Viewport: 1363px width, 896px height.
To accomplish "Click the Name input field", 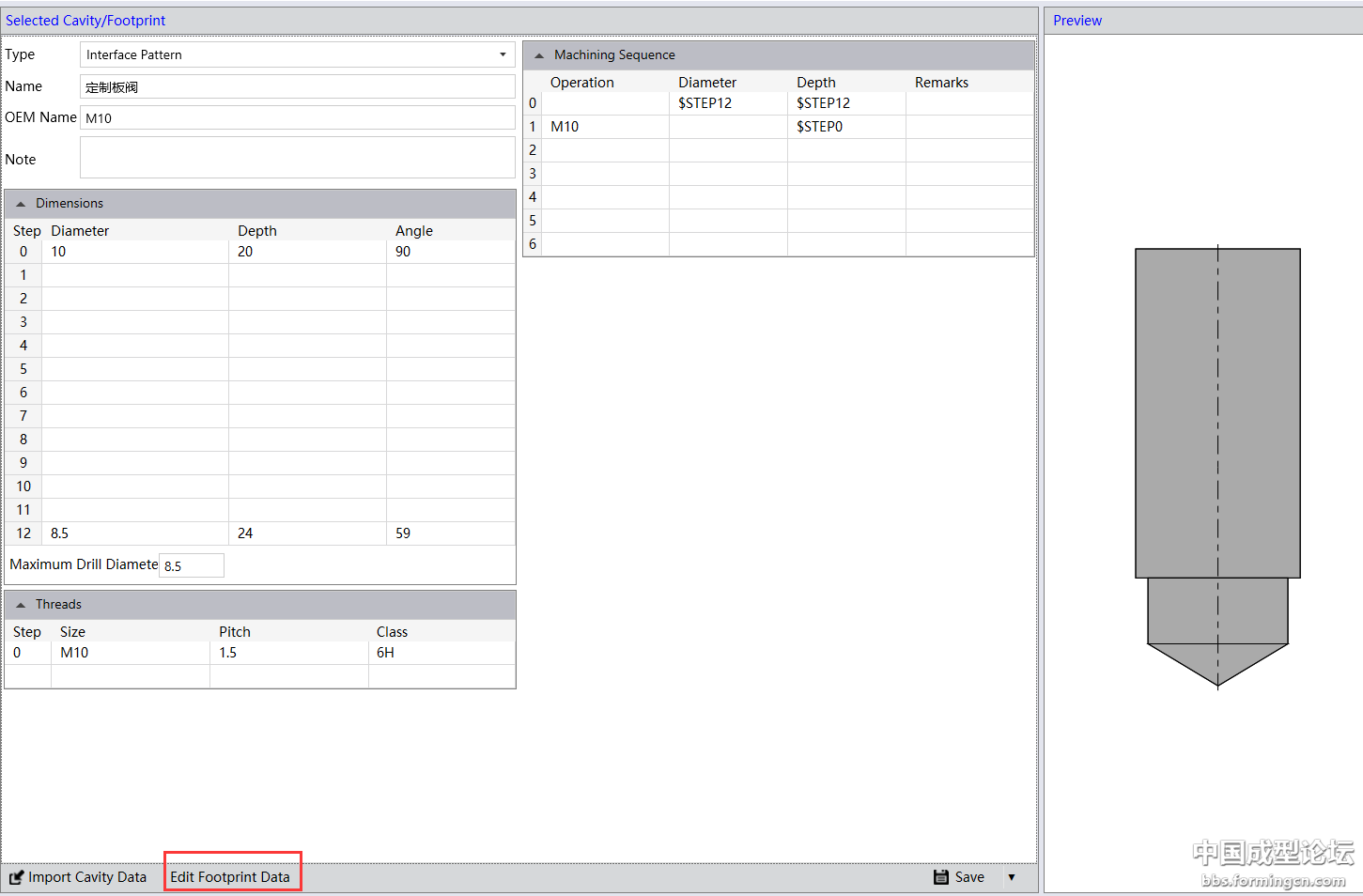I will [x=297, y=87].
